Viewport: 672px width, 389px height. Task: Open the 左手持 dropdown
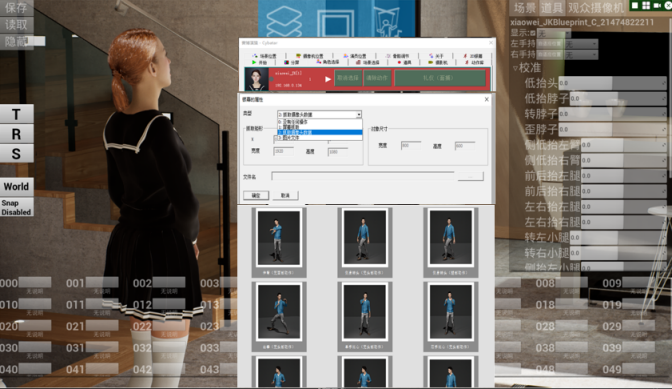581,44
